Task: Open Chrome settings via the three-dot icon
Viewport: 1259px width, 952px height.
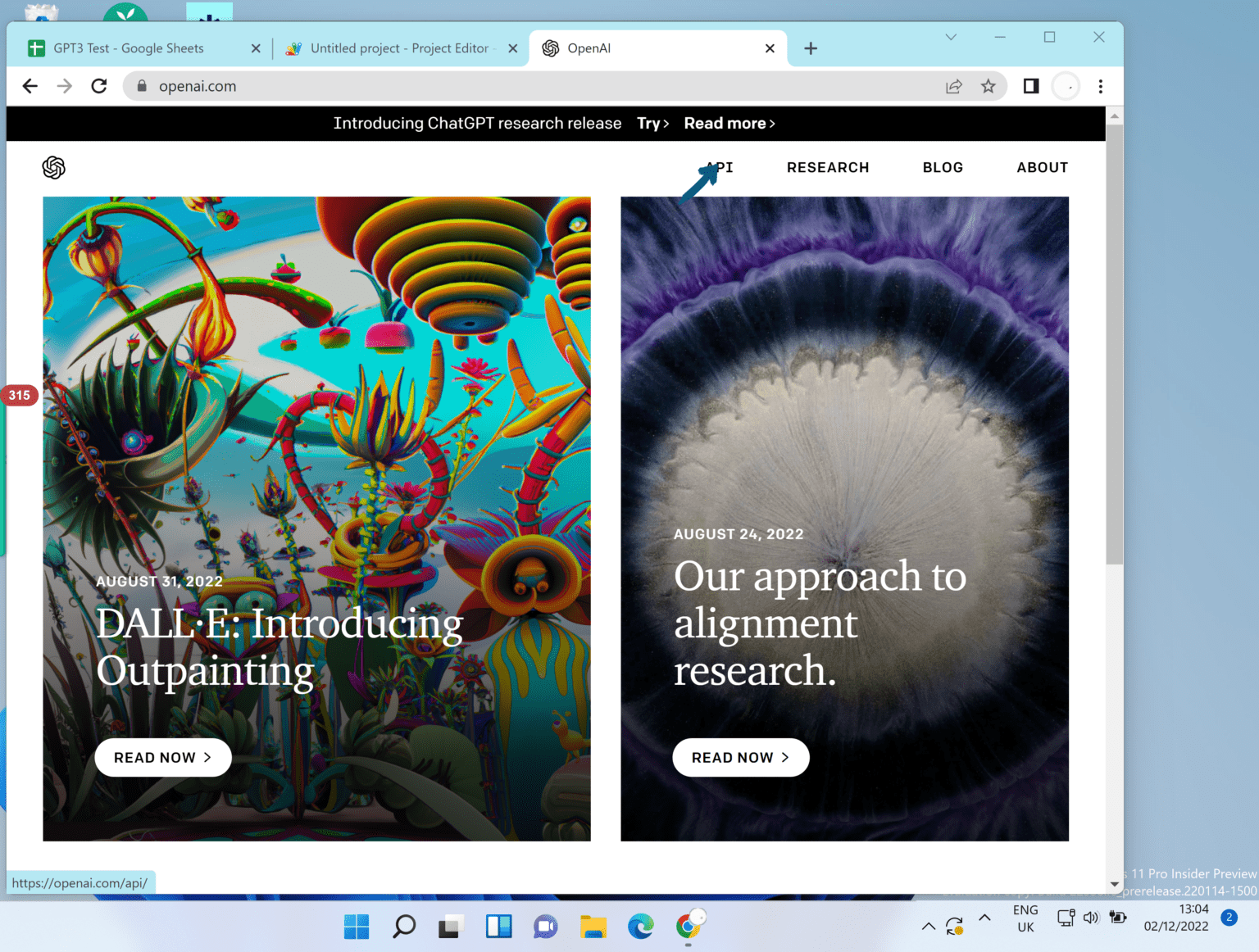Action: tap(1101, 85)
